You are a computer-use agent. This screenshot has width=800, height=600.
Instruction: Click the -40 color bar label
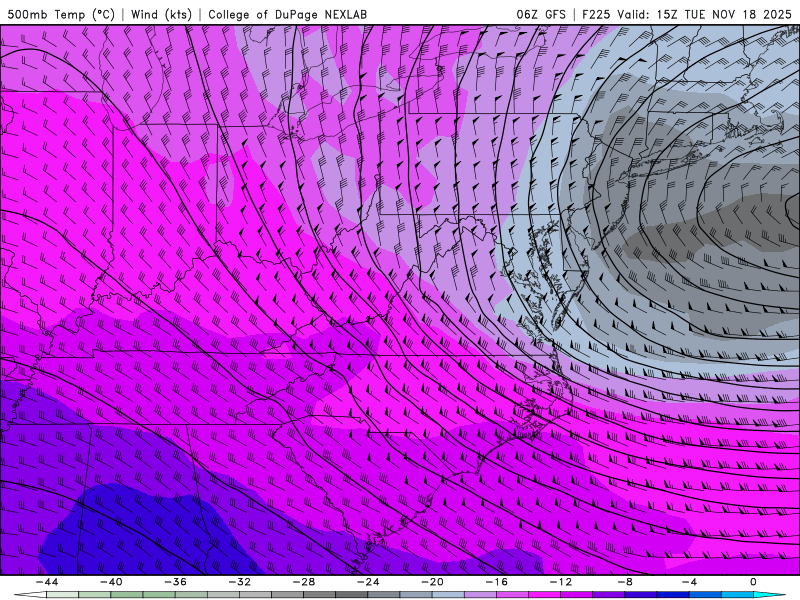111,582
